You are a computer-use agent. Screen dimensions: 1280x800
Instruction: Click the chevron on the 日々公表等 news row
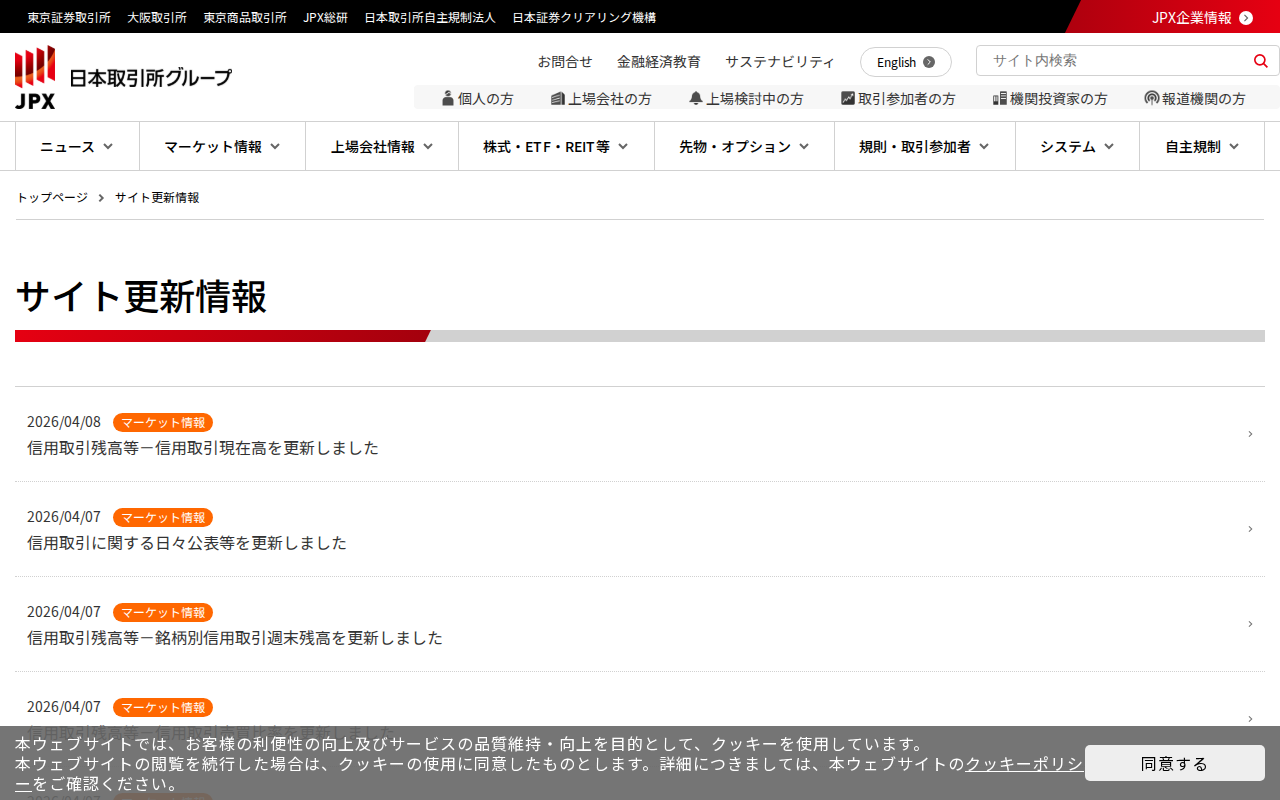[x=1250, y=529]
